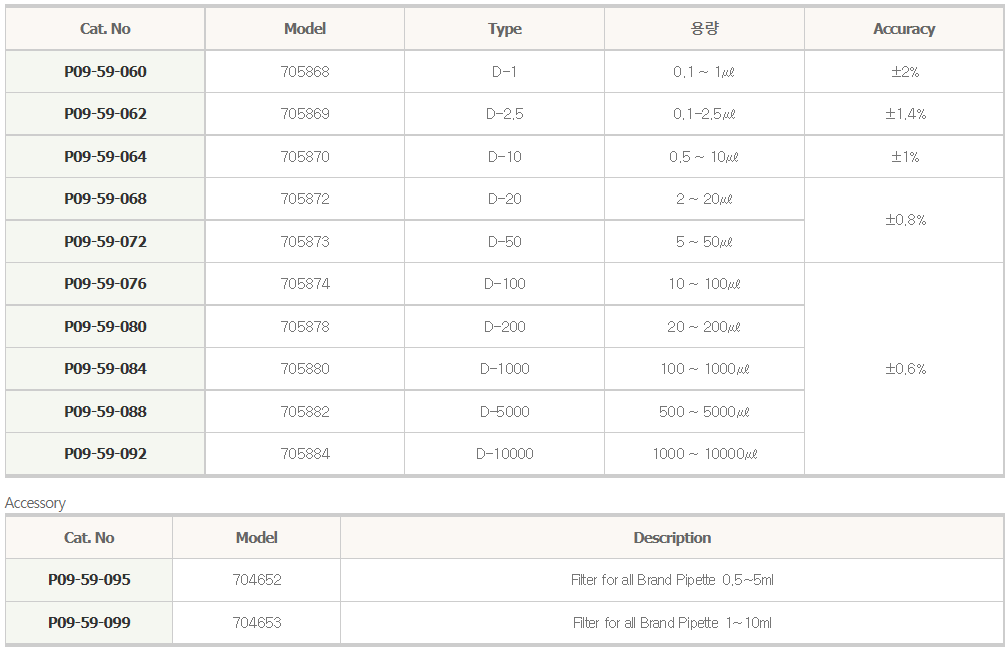
Task: Select catalog number P09-59-092
Action: coord(105,454)
